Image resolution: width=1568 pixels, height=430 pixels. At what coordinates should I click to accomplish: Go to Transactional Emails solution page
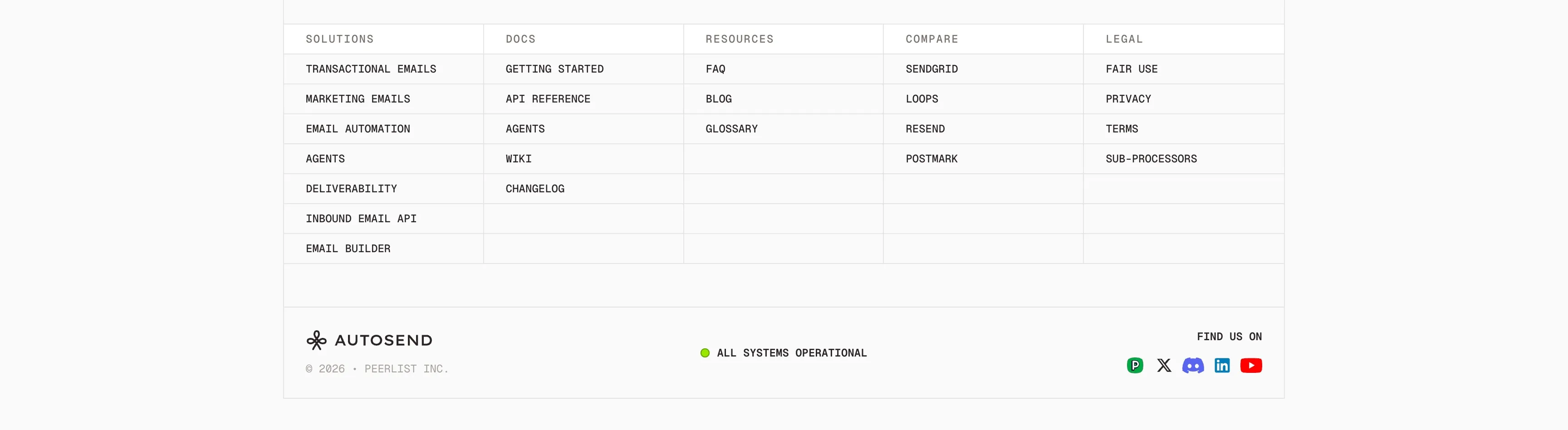click(x=371, y=69)
